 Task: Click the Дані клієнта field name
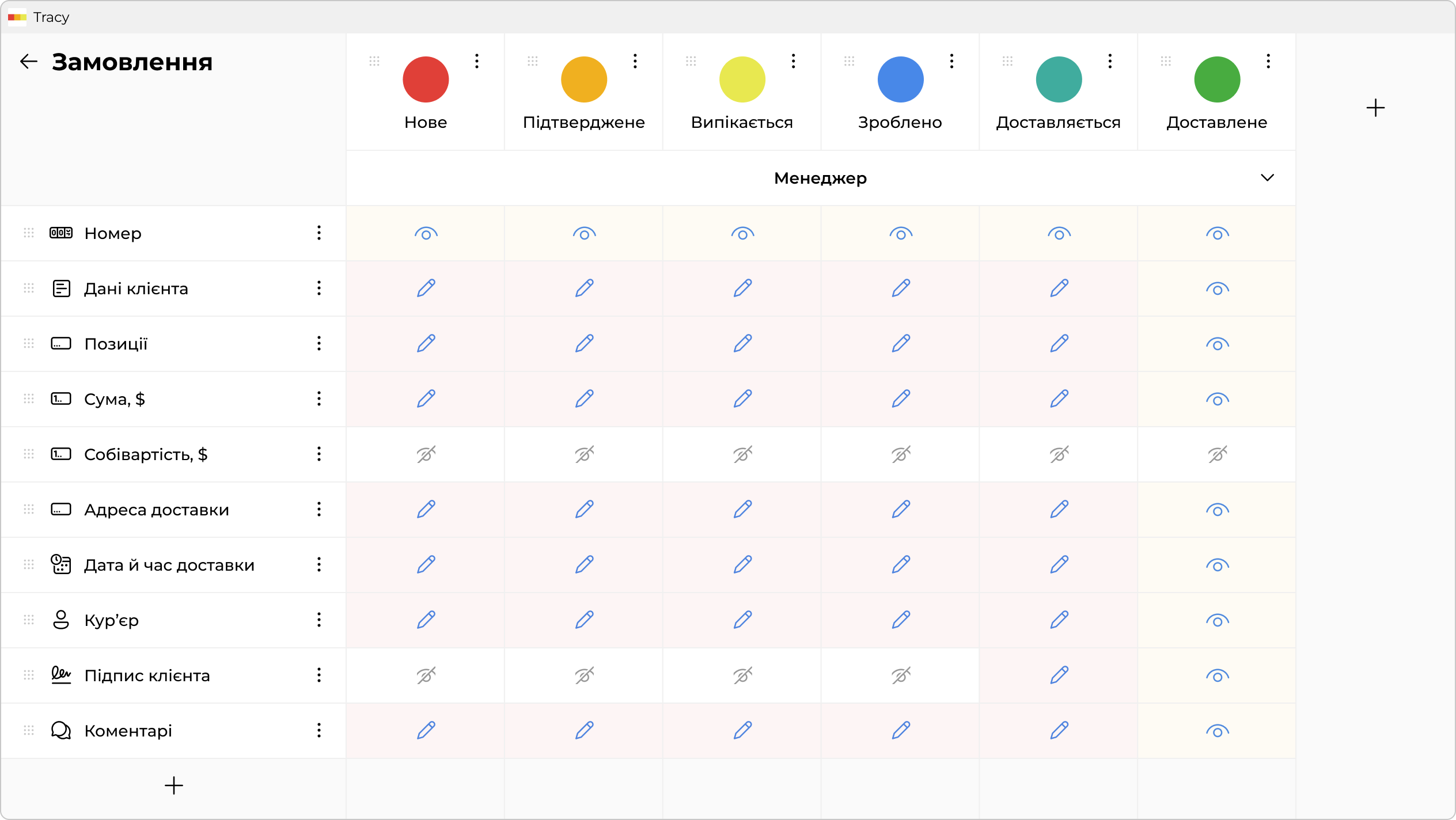pos(136,288)
